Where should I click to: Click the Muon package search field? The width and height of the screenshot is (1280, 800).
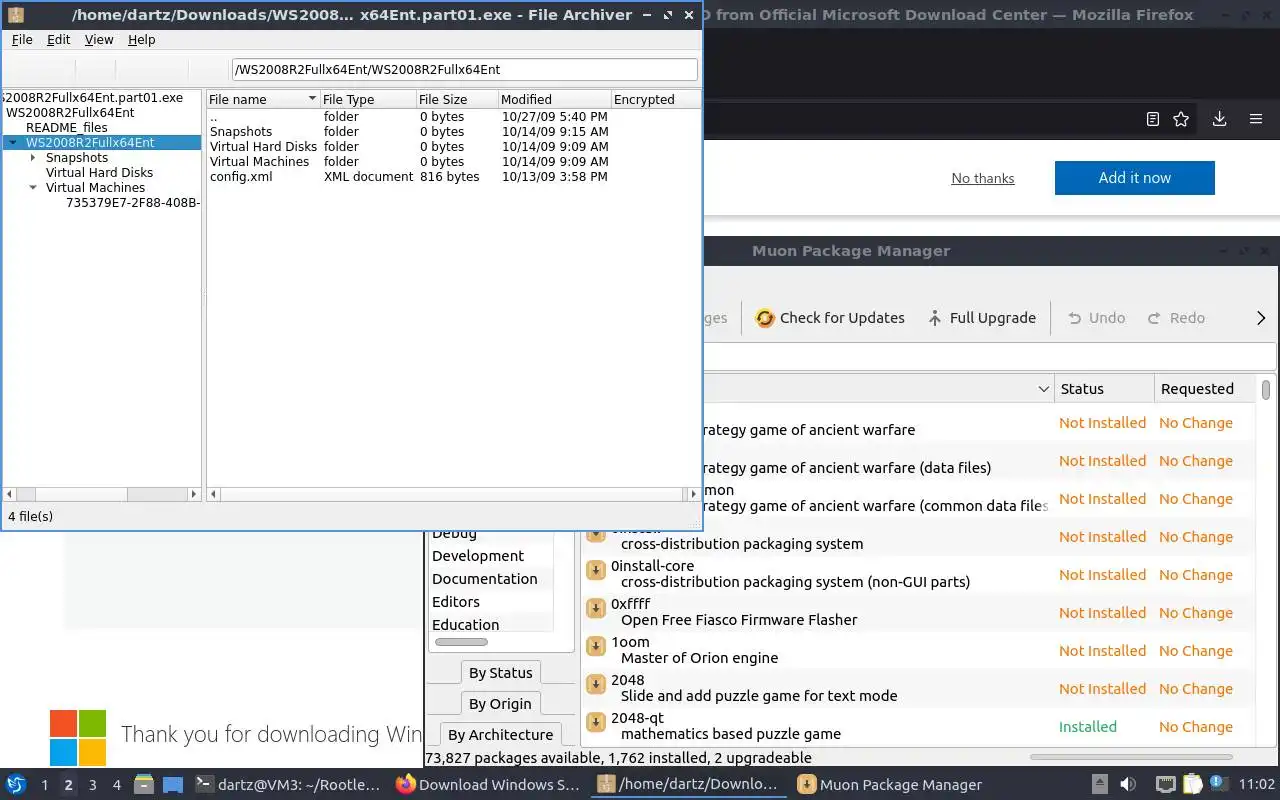[990, 356]
